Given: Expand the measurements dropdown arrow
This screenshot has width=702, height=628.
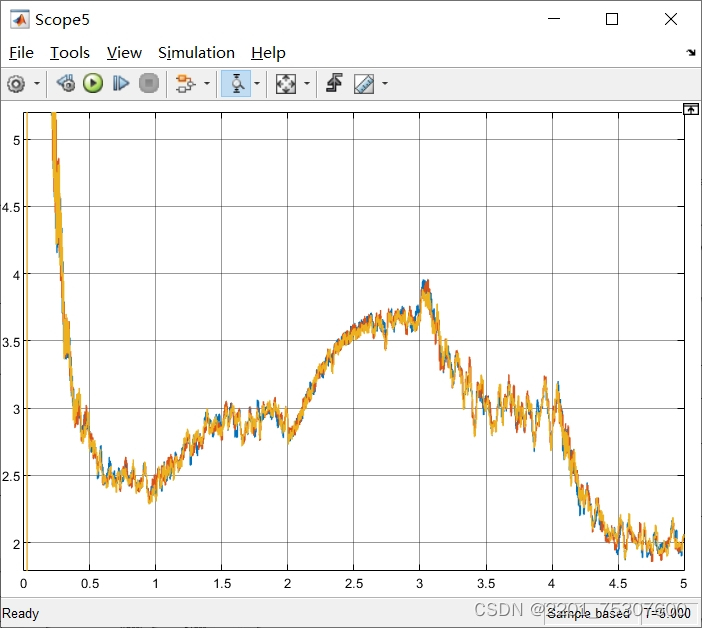Looking at the screenshot, I should 385,83.
